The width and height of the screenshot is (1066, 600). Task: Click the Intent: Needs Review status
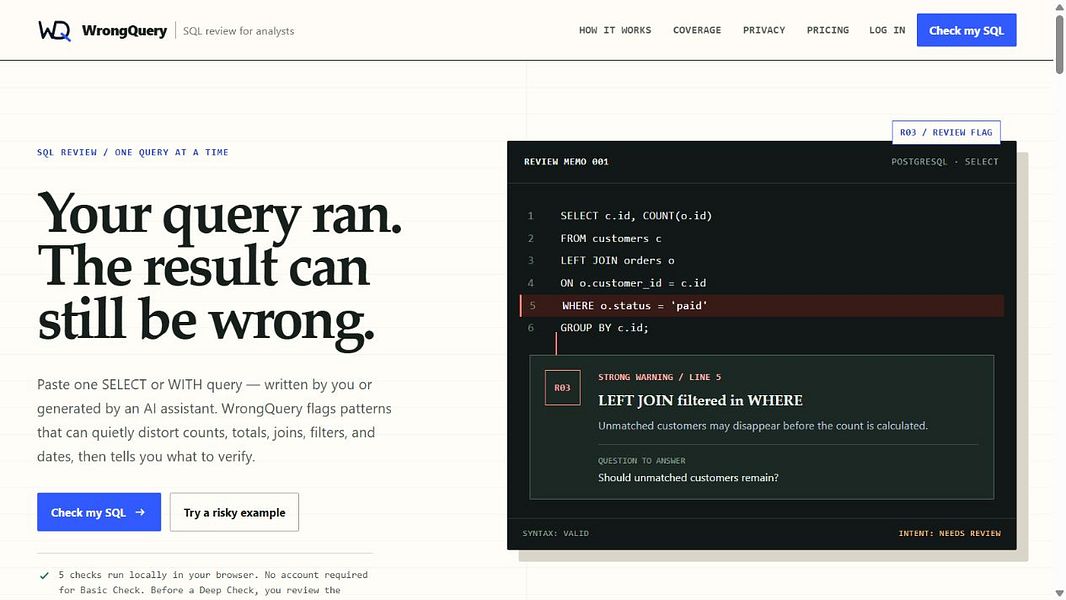(x=949, y=533)
